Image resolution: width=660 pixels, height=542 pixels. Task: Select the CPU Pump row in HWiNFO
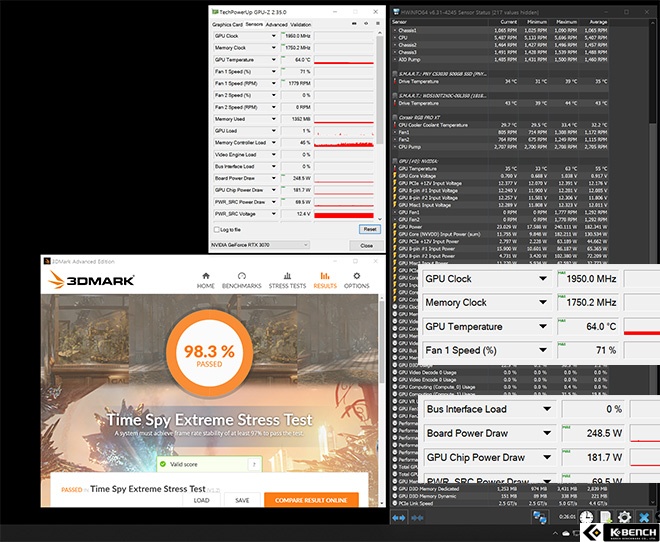tap(500, 147)
